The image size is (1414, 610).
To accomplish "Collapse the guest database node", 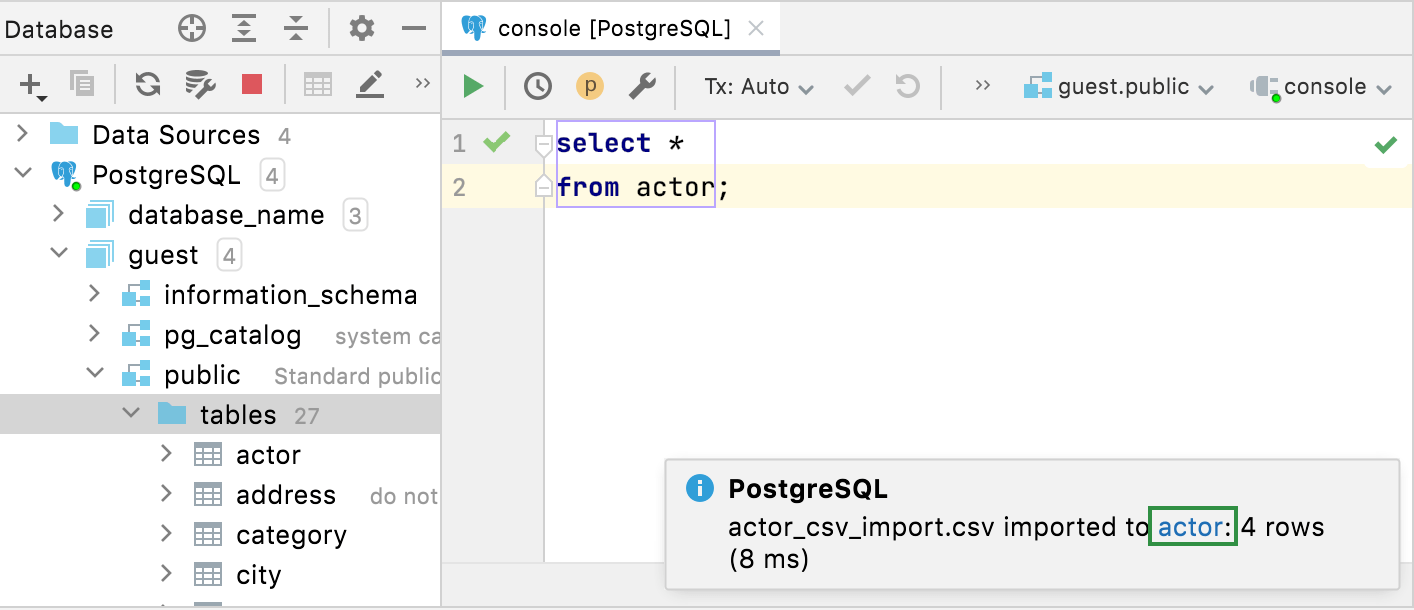I will tap(59, 254).
